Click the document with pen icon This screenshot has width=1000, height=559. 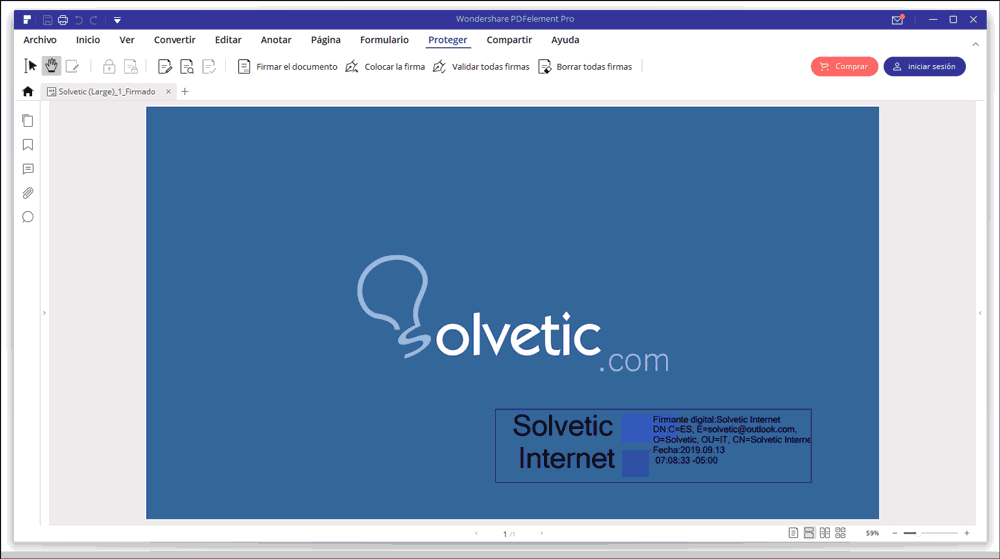[x=165, y=66]
